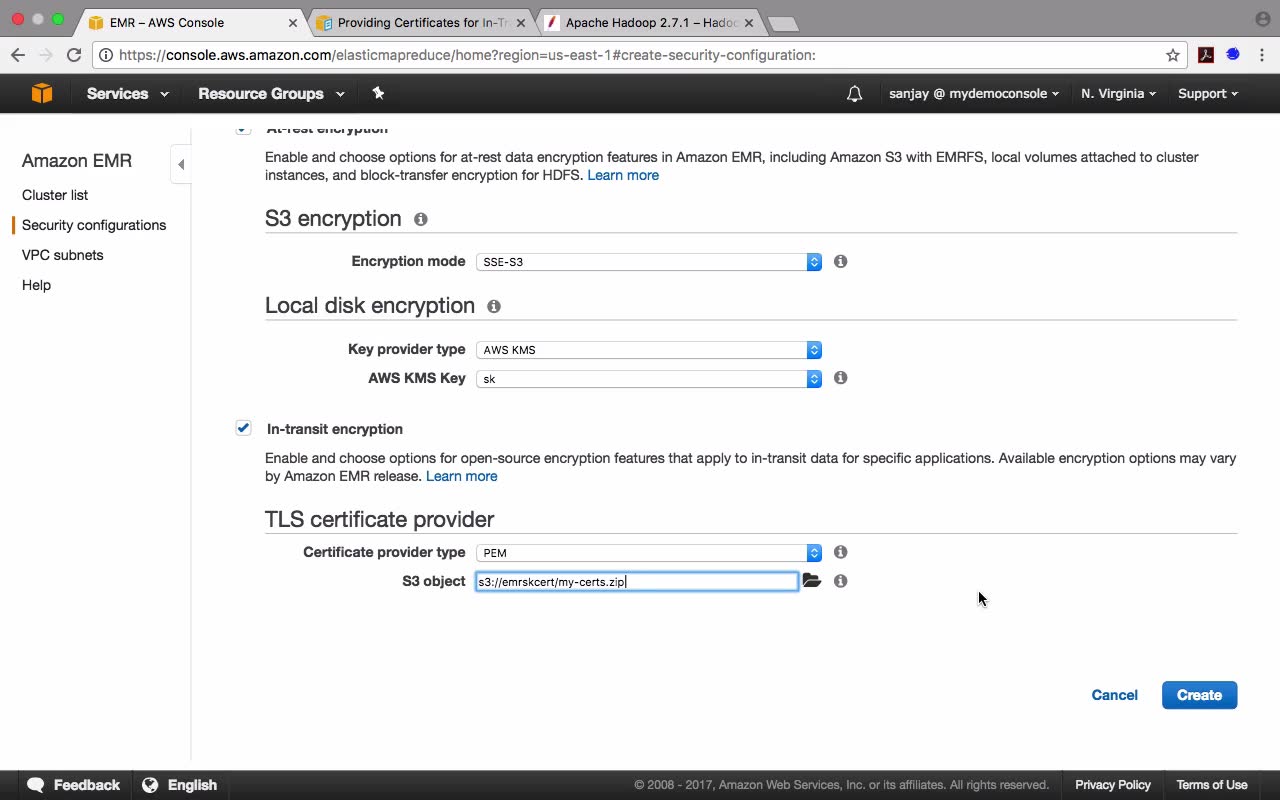Viewport: 1280px width, 800px height.
Task: Click info icon next to S3 encryption heading
Action: (x=421, y=219)
